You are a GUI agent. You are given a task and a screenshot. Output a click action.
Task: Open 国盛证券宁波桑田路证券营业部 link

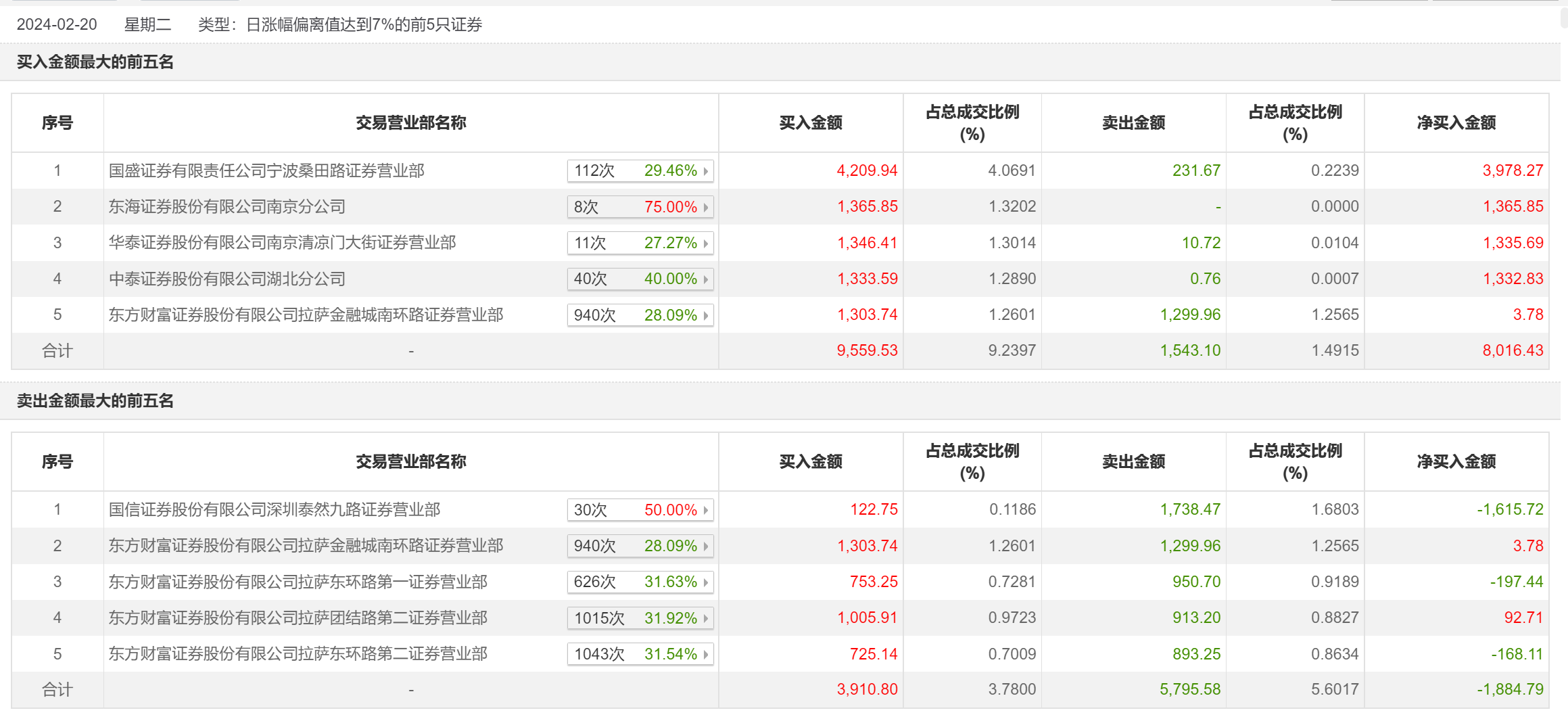pos(266,170)
